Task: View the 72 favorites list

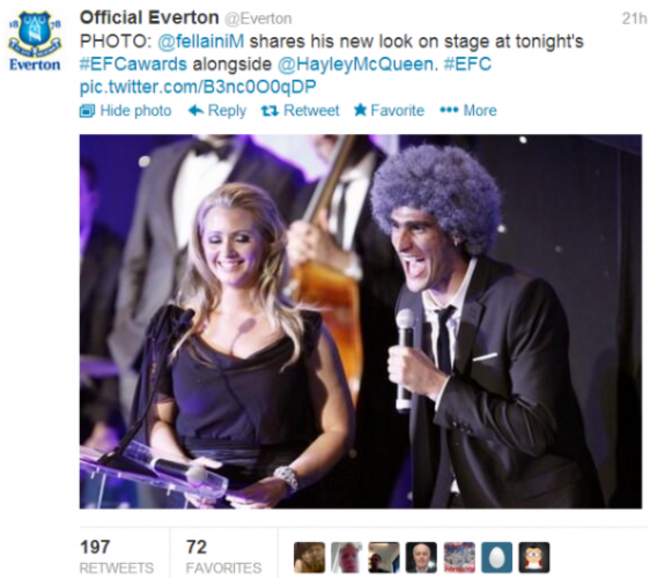Action: 223,556
